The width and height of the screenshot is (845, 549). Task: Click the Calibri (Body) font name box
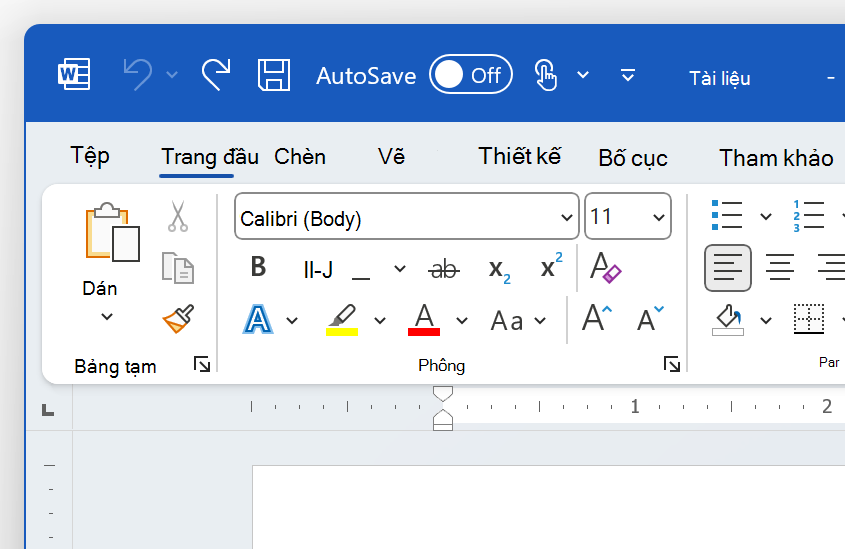point(407,217)
